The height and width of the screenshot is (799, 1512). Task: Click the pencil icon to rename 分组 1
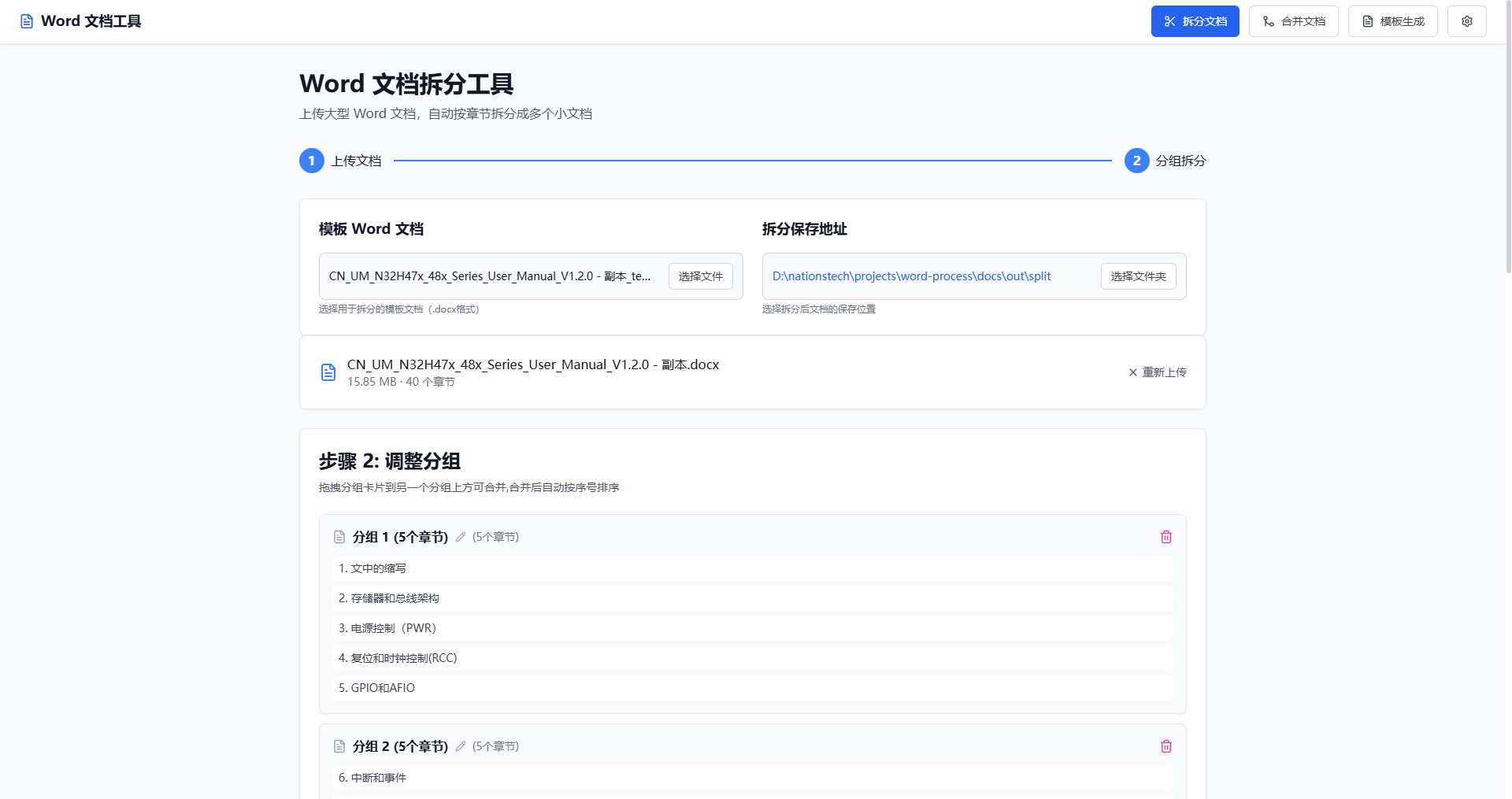(x=460, y=537)
